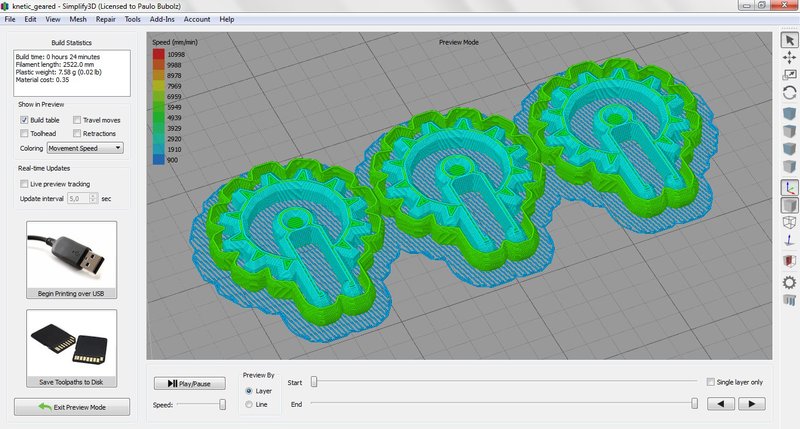This screenshot has height=429, width=800.
Task: Open machine control panel gear icon
Action: click(789, 282)
